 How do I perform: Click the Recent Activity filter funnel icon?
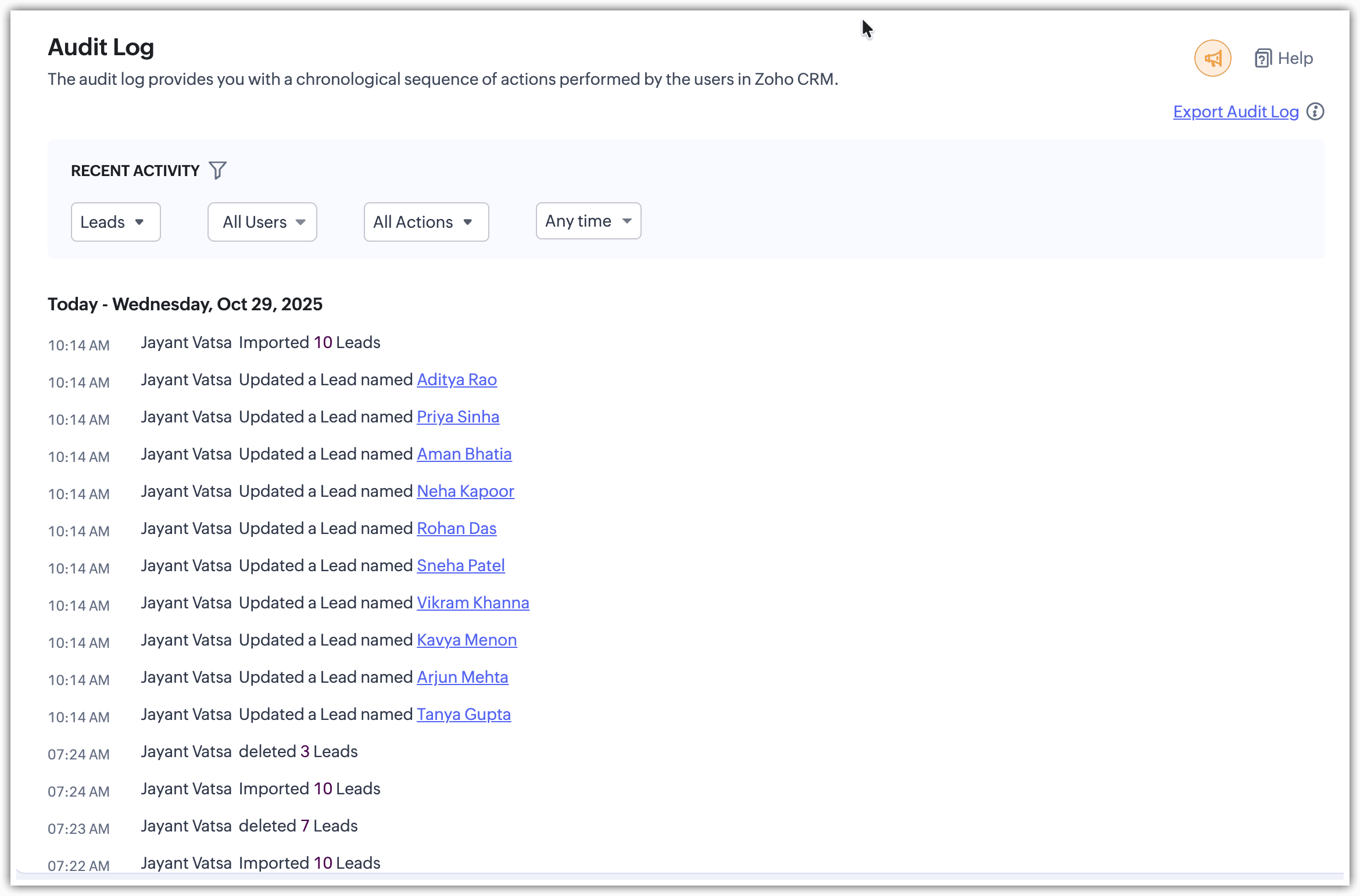point(217,170)
